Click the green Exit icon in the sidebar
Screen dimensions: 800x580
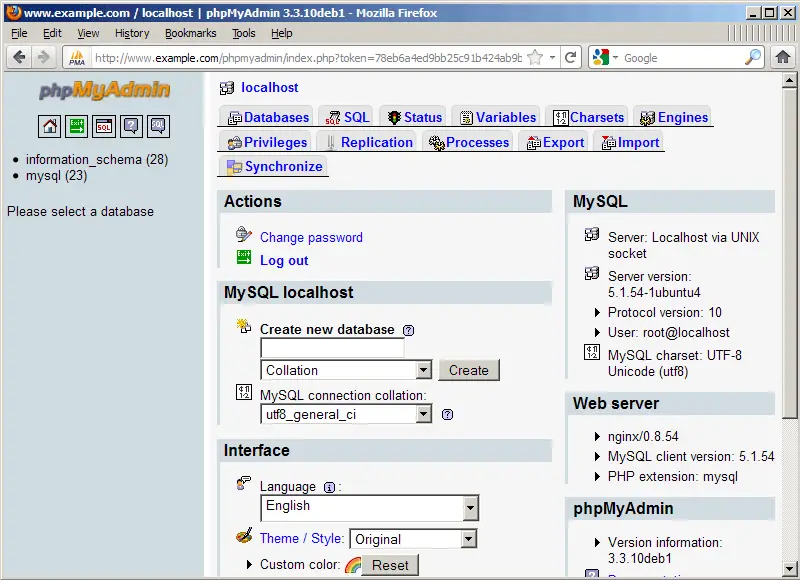click(77, 126)
